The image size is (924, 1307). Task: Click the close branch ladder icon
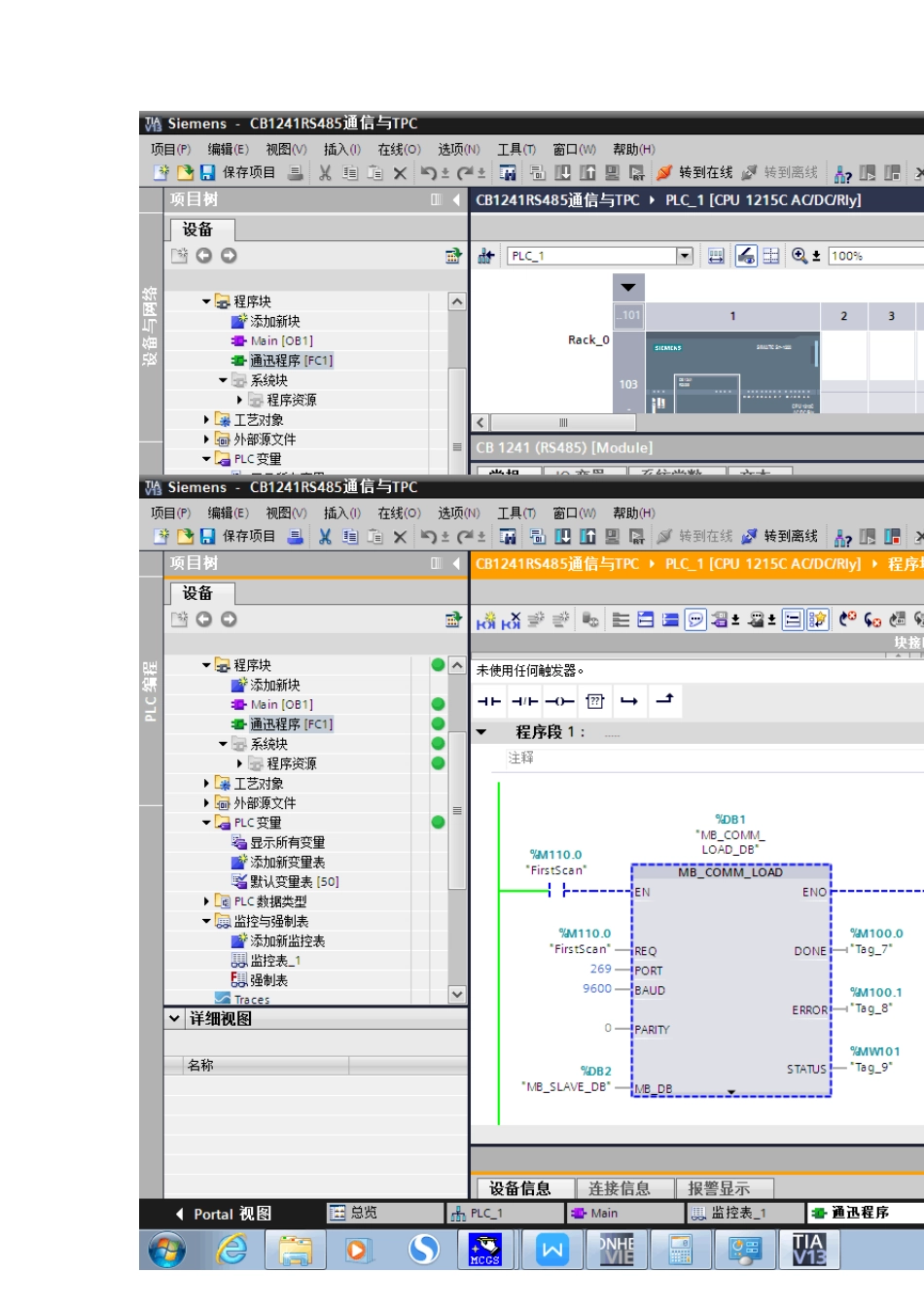point(665,700)
